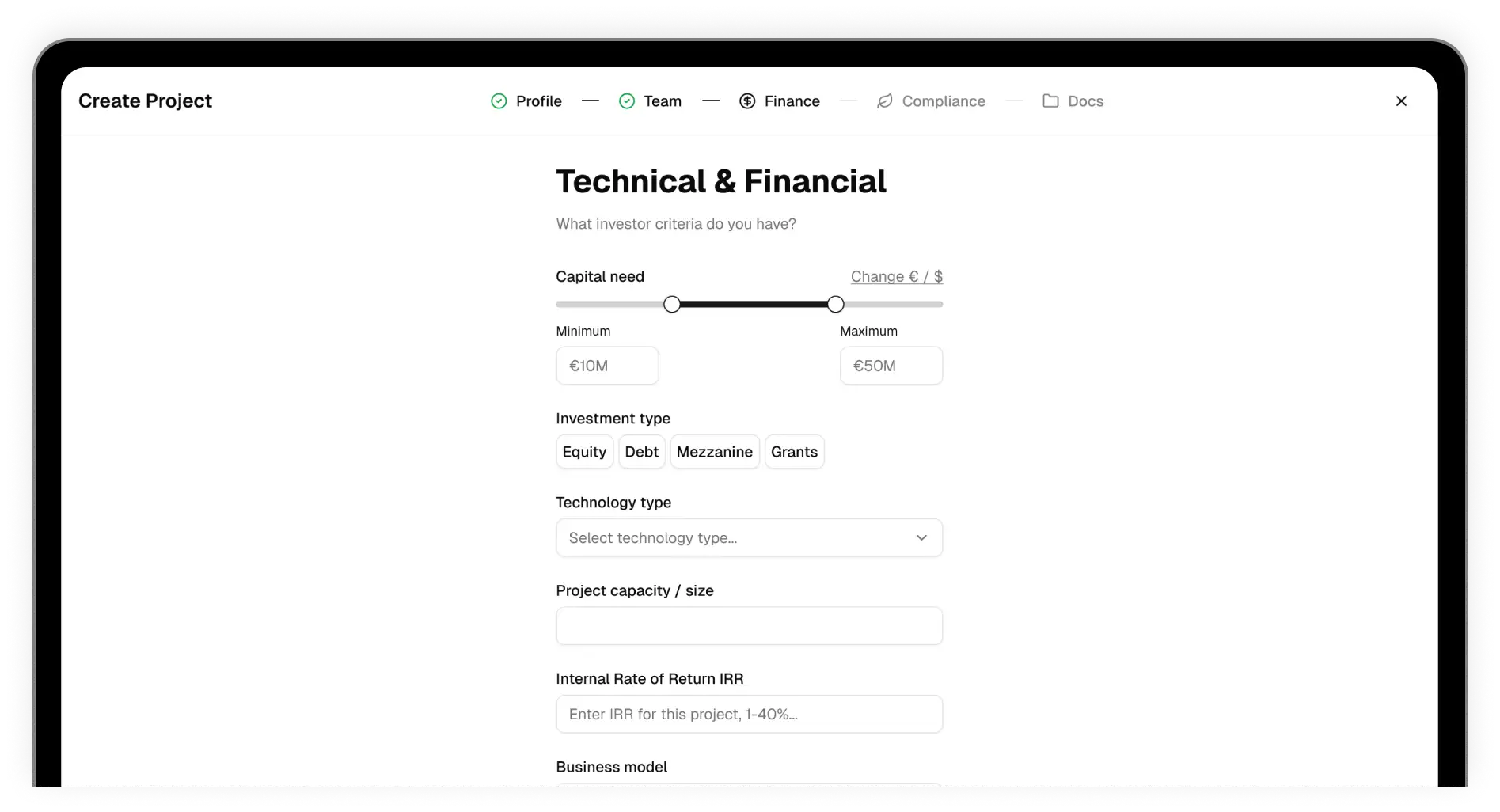Screen dimensions: 1500x812
Task: Click the Change € / $ link
Action: point(897,277)
